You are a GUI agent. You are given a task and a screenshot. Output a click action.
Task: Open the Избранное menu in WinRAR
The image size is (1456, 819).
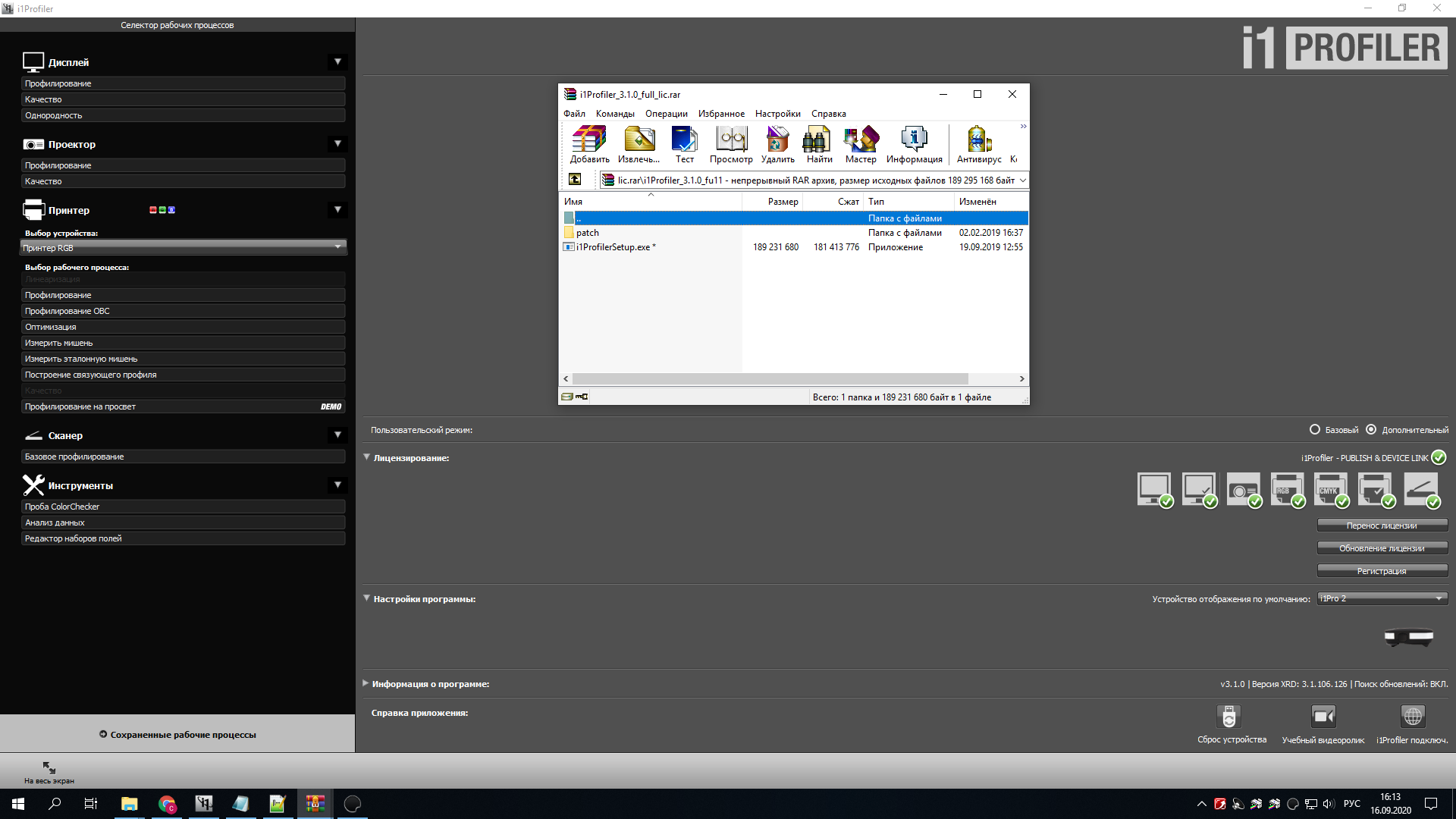[x=721, y=114]
